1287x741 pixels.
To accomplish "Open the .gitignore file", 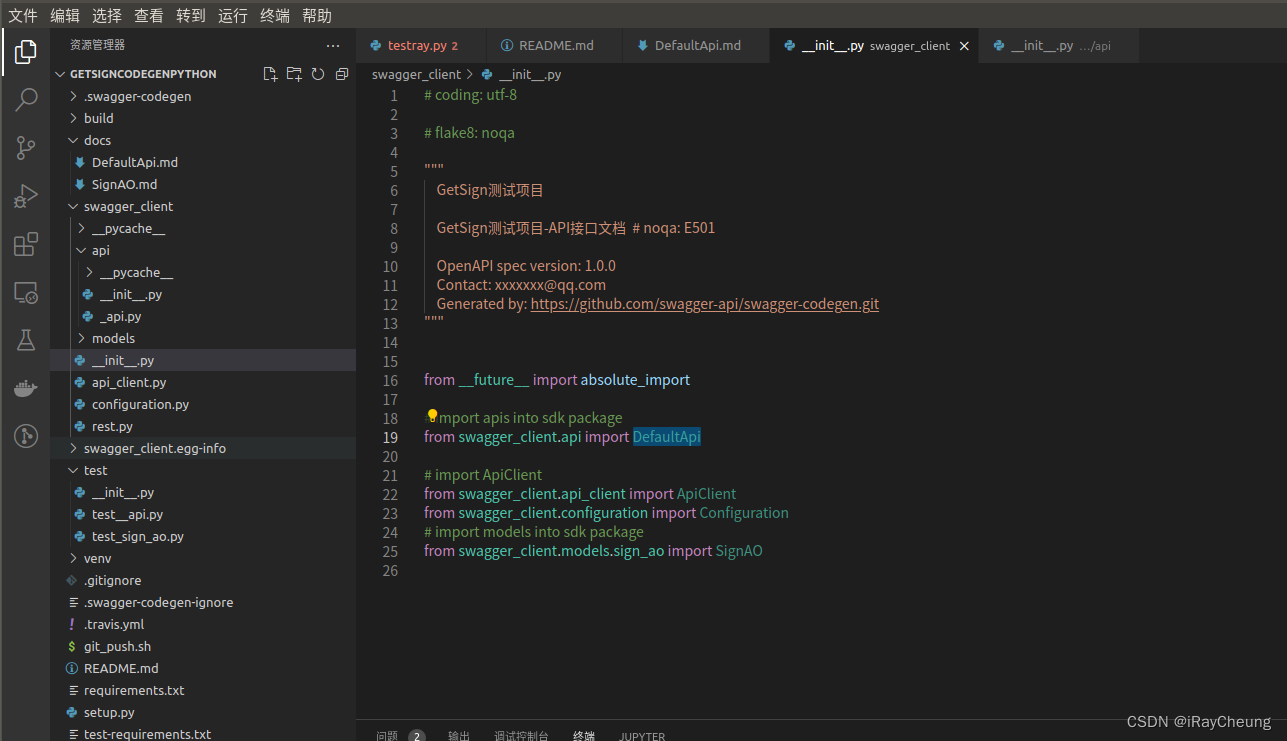I will pos(203,580).
